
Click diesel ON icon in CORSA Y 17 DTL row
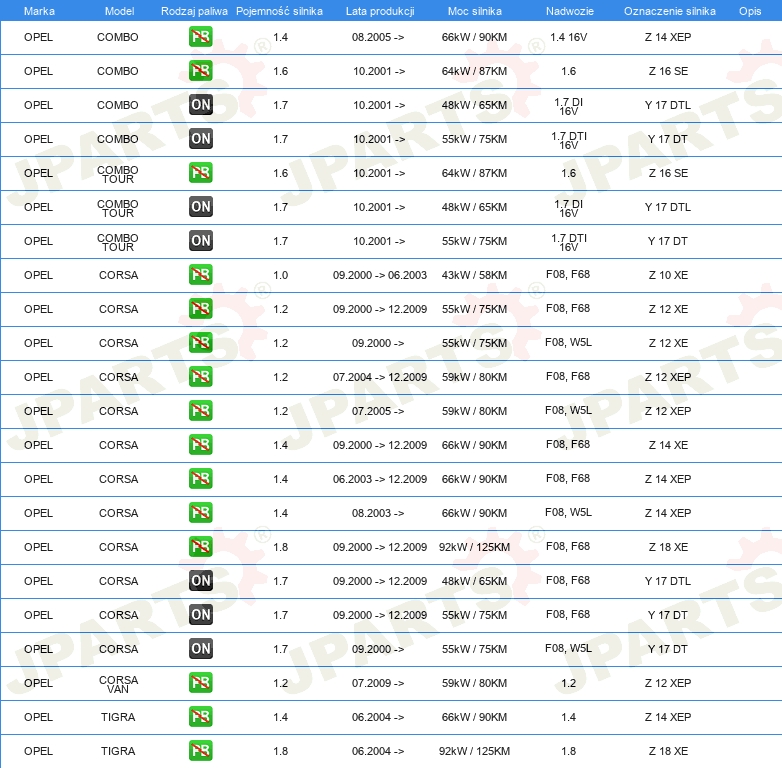coord(200,580)
